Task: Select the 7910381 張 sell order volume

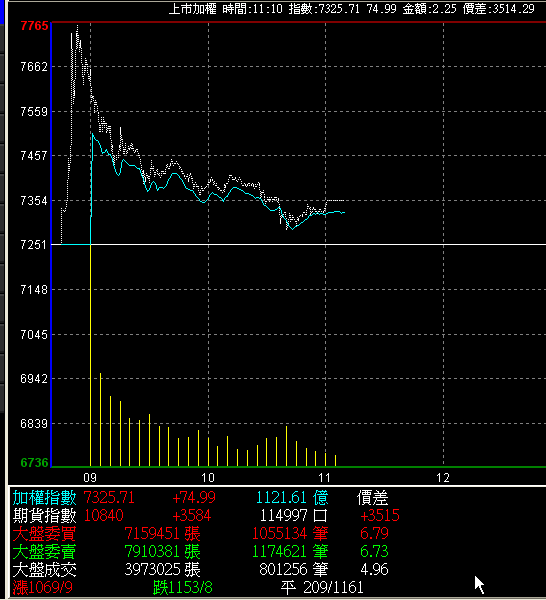Action: (x=163, y=552)
